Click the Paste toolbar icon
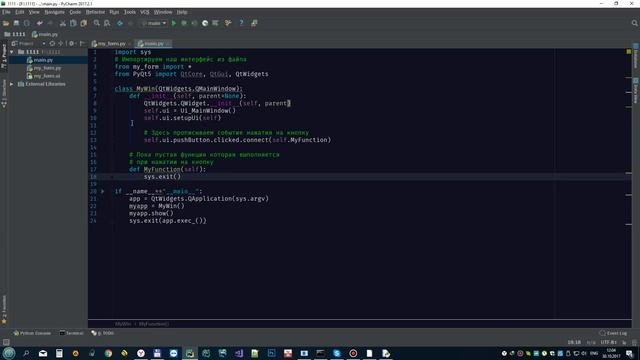Viewport: 640px width, 360px height. [x=84, y=23]
